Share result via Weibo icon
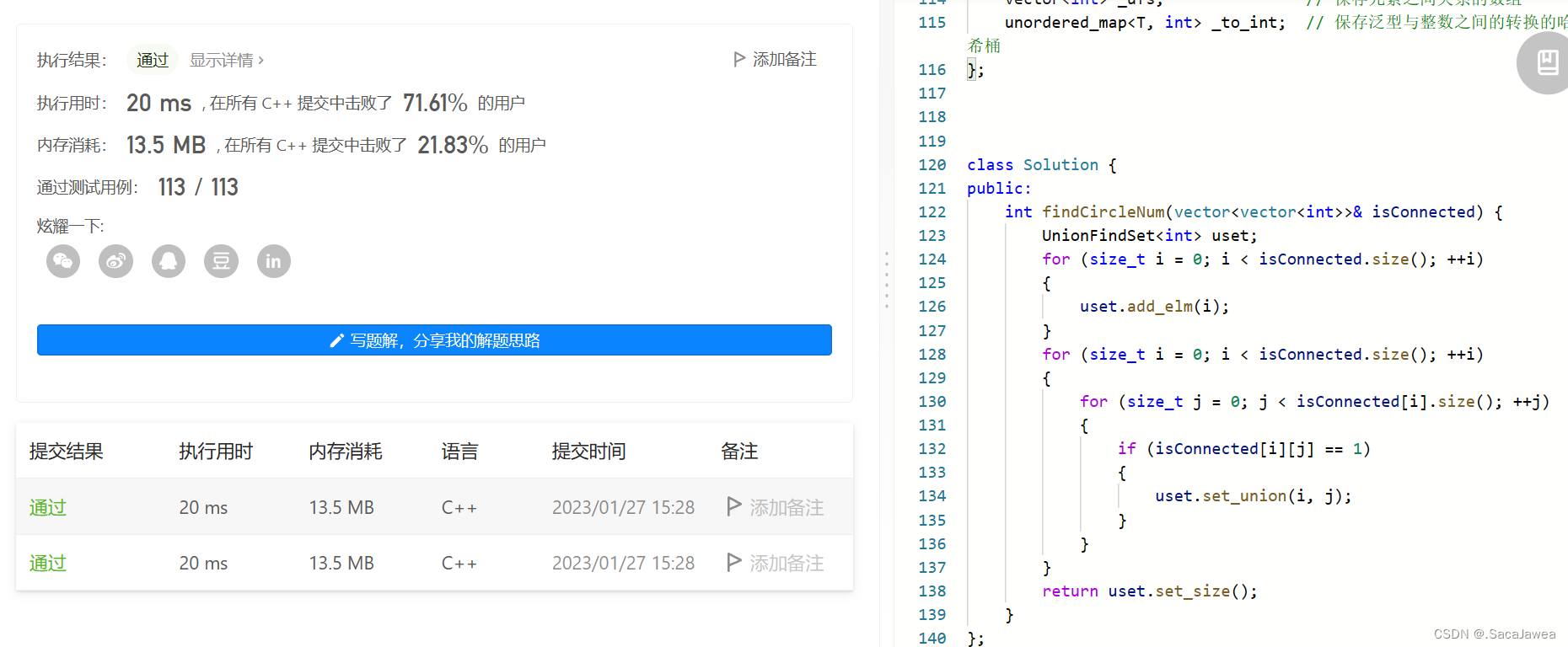1568x647 pixels. click(115, 261)
